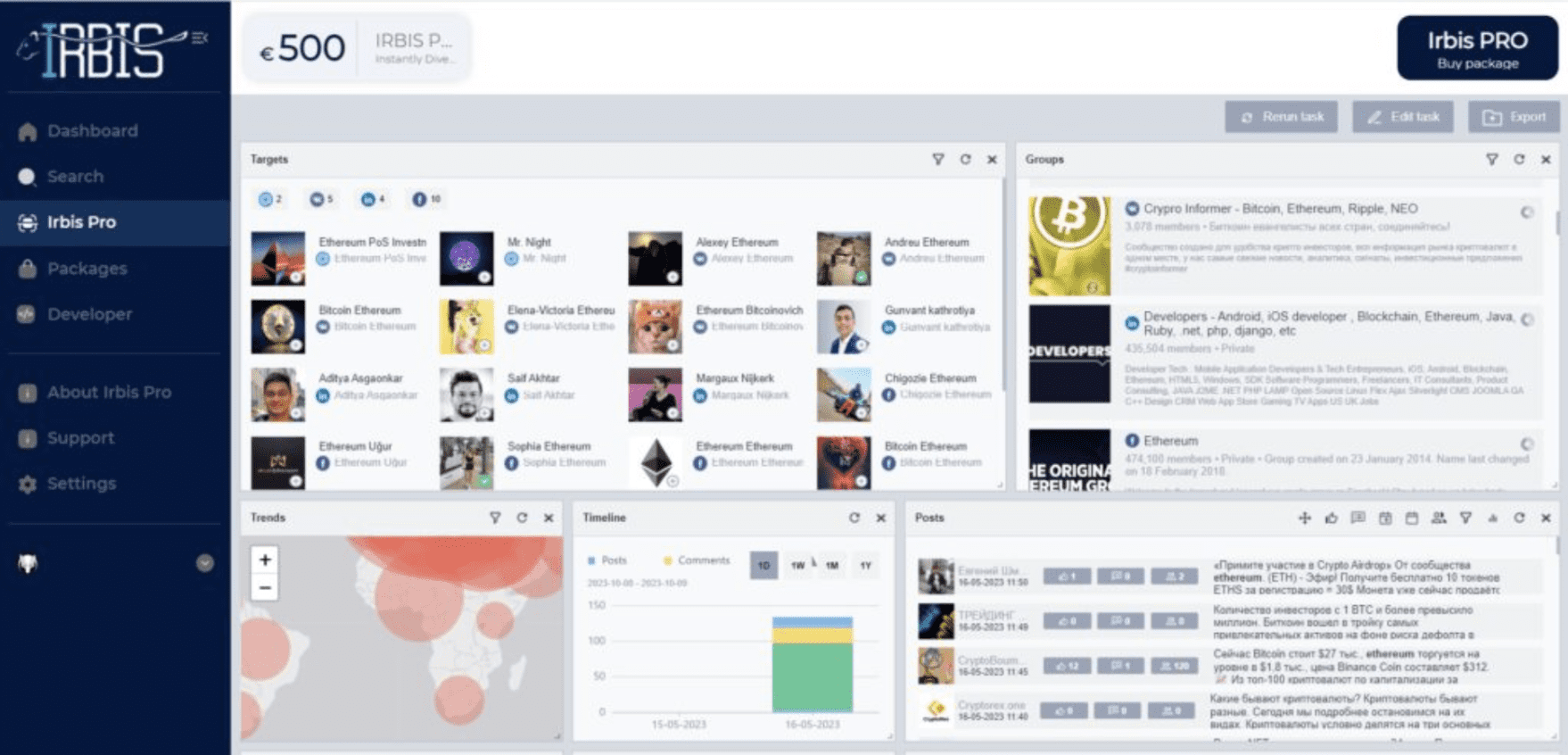Click the thumbs-up icon in the Posts header
Screen dimensions: 1568x755
click(x=1331, y=518)
